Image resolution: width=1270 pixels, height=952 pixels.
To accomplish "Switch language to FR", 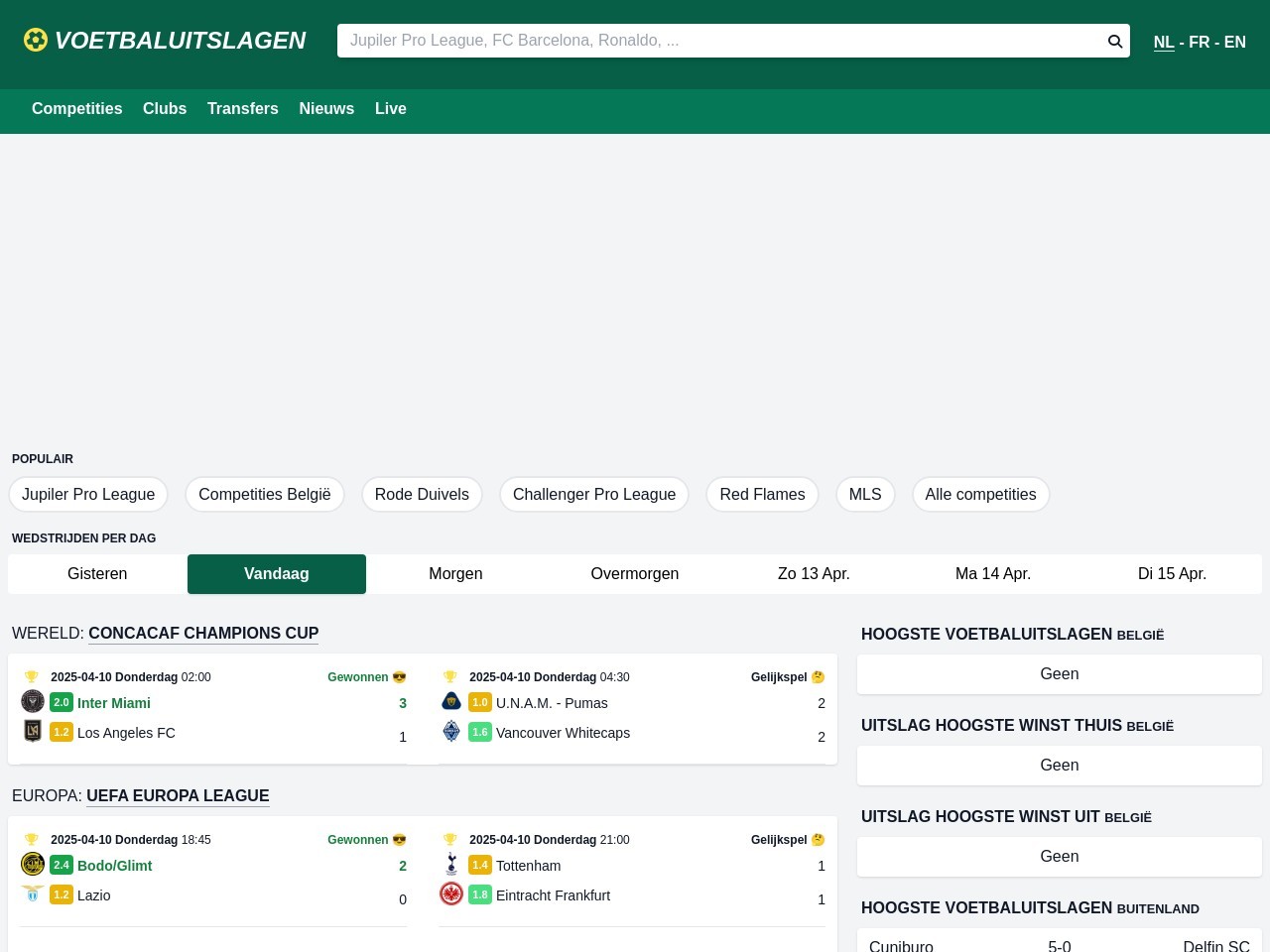I will [1200, 43].
